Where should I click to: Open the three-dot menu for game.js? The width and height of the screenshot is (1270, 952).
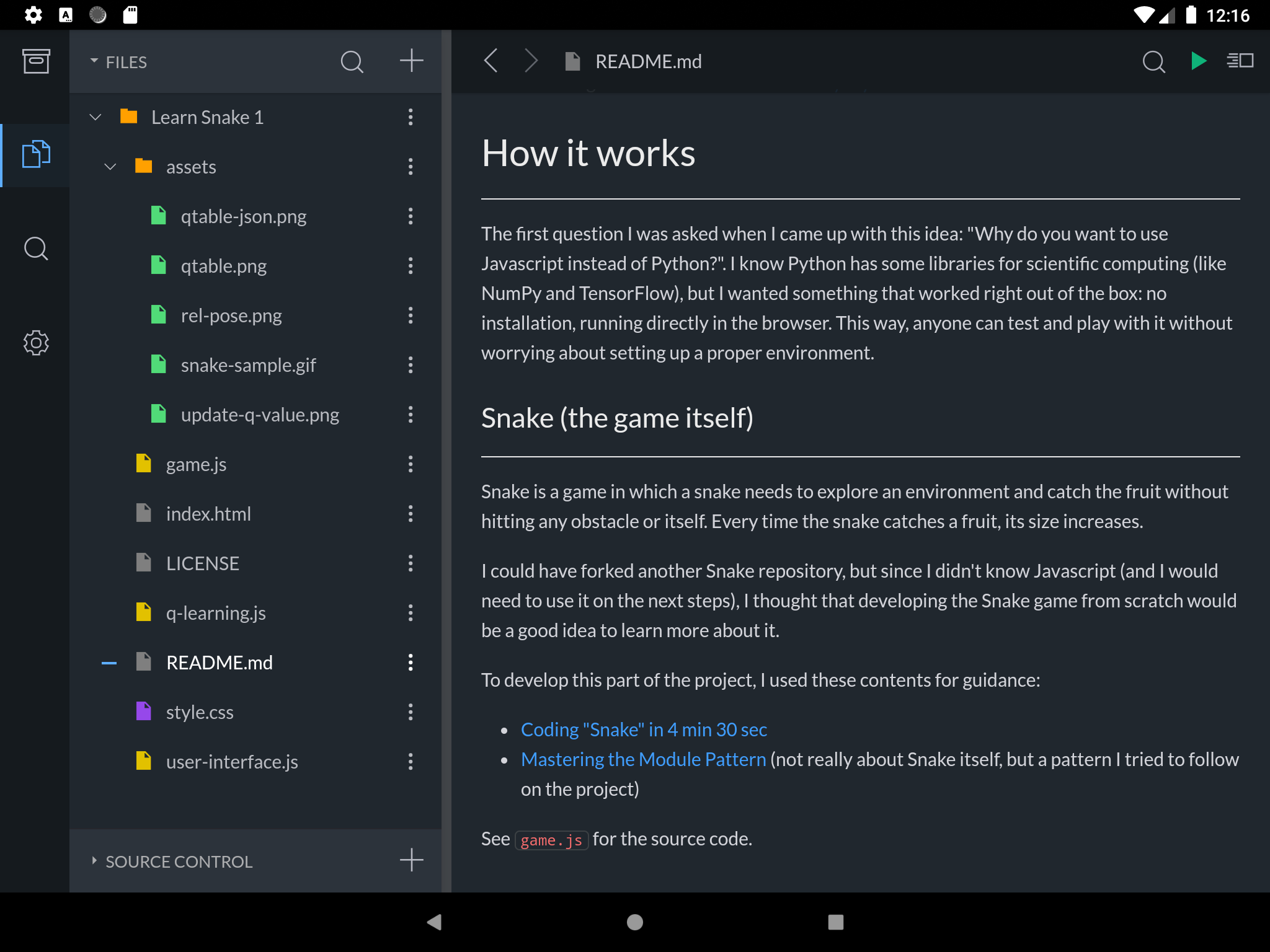pos(410,463)
